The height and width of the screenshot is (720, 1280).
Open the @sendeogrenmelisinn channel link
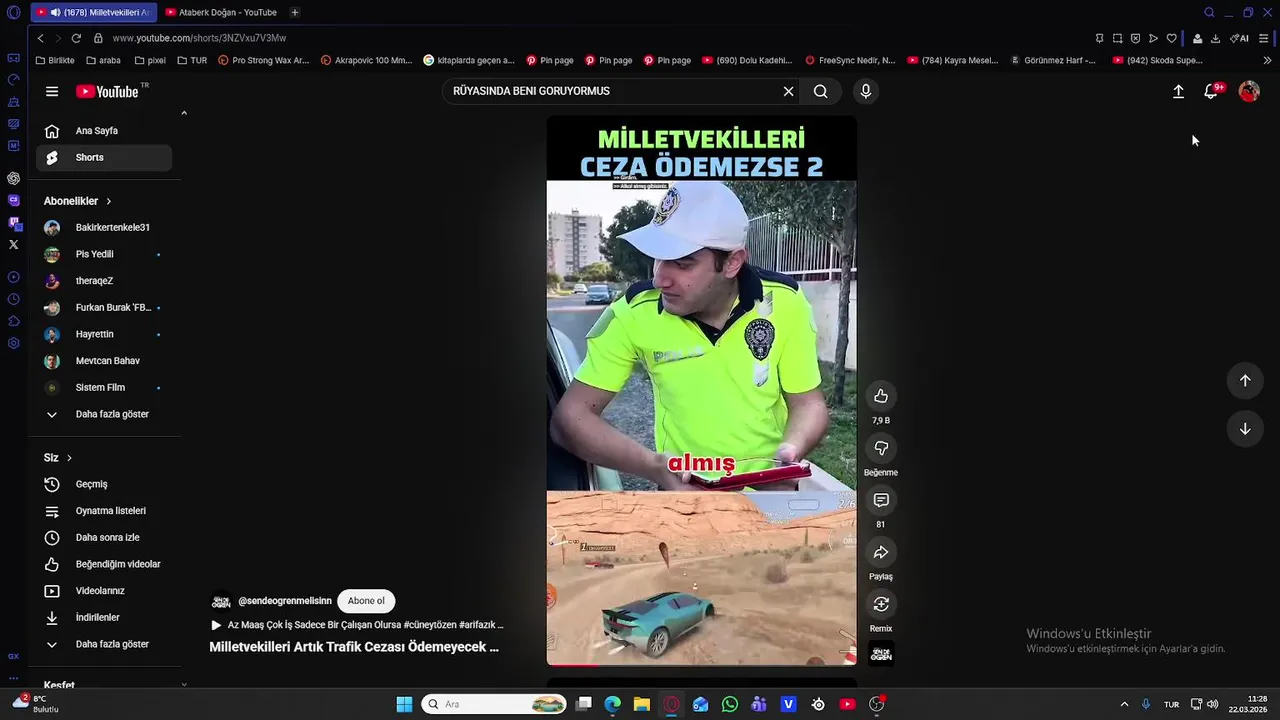point(285,601)
